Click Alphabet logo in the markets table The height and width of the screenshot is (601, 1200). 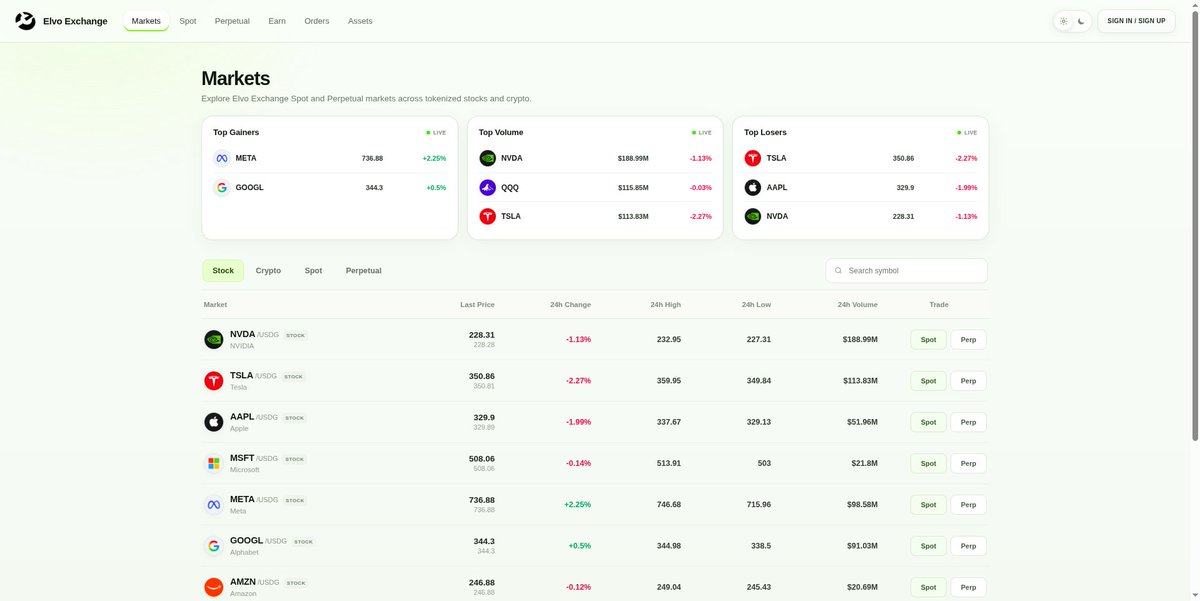(213, 546)
